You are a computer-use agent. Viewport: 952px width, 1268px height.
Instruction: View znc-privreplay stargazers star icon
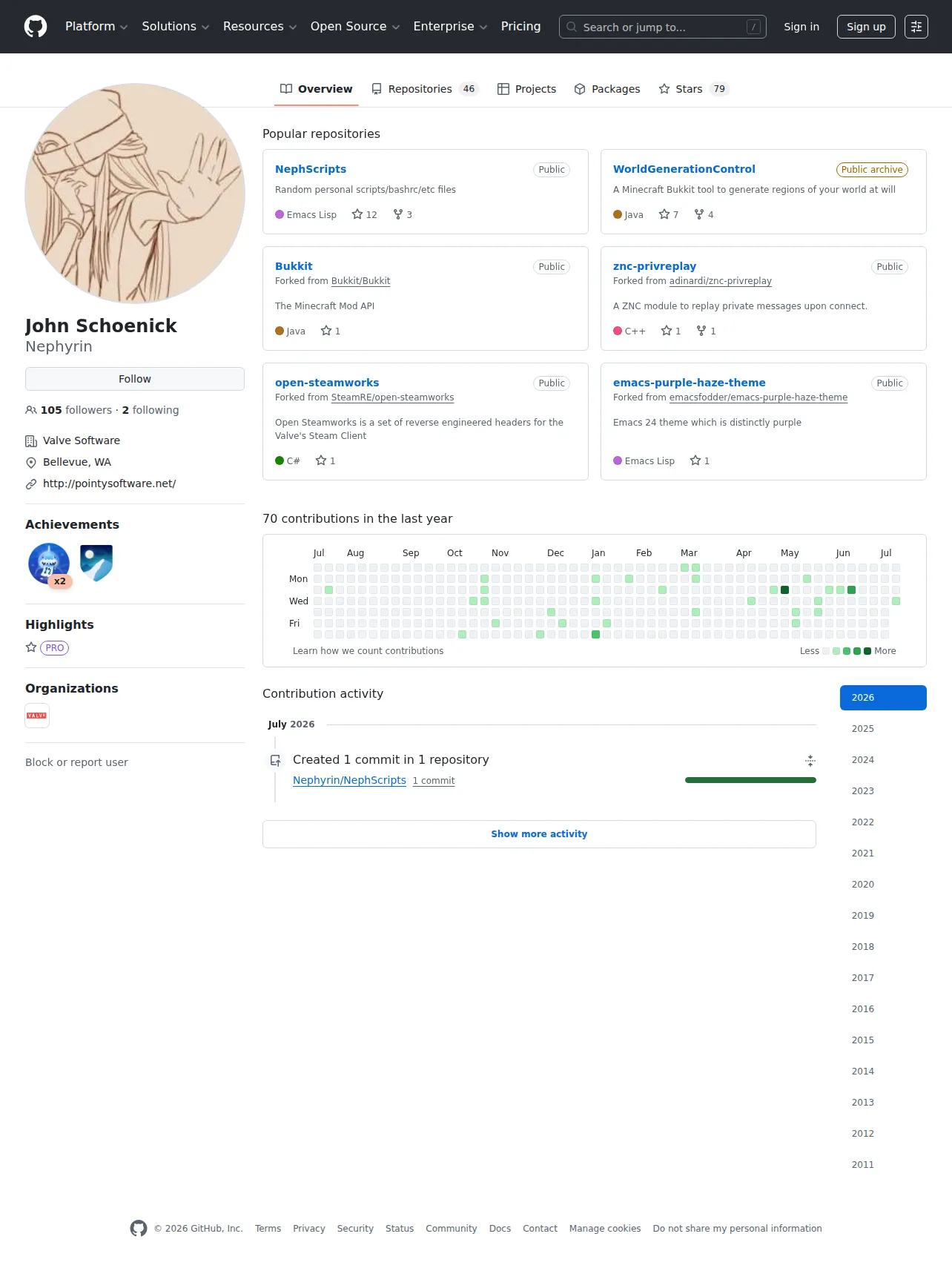[667, 331]
